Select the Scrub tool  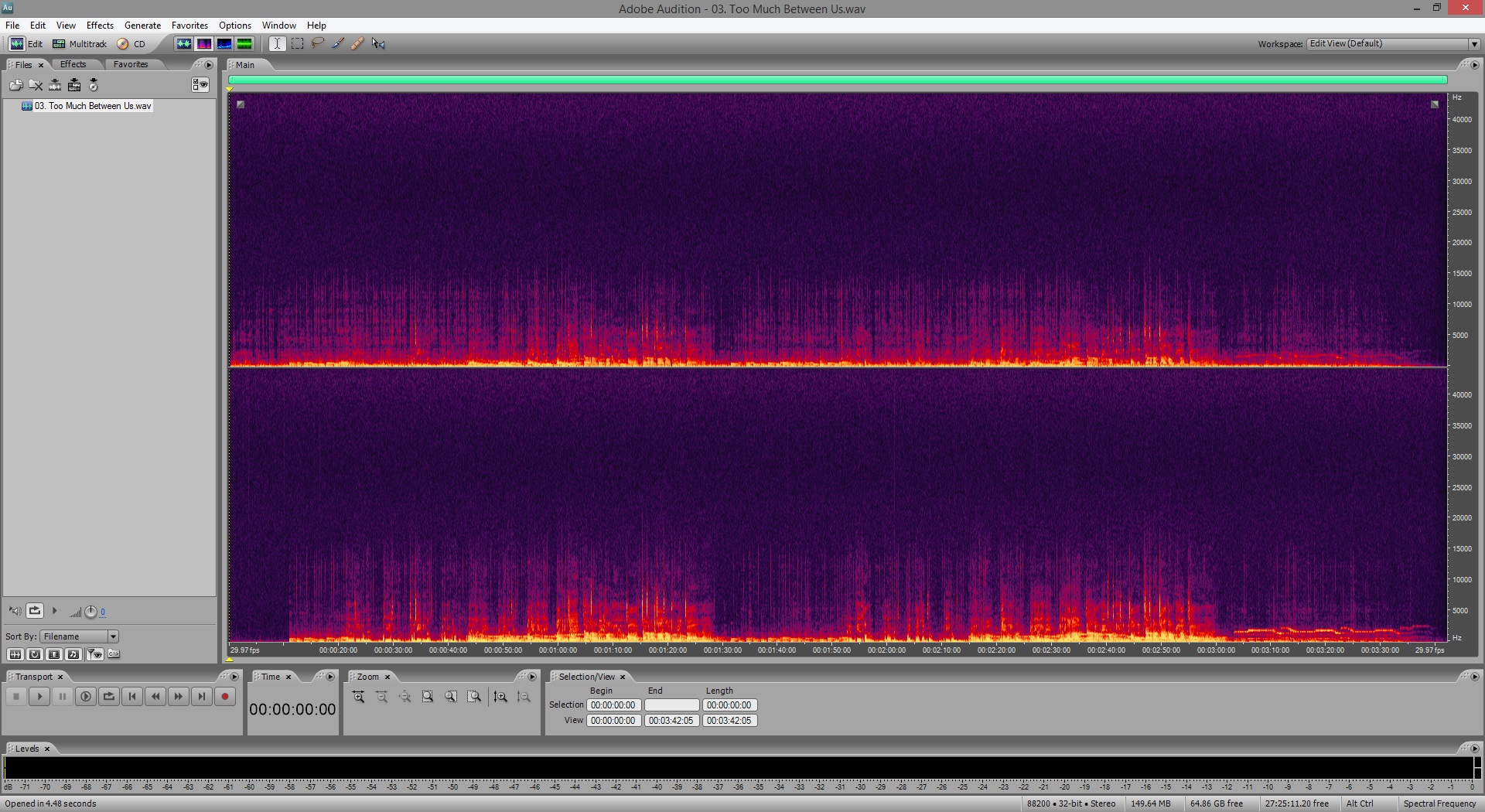click(x=378, y=44)
